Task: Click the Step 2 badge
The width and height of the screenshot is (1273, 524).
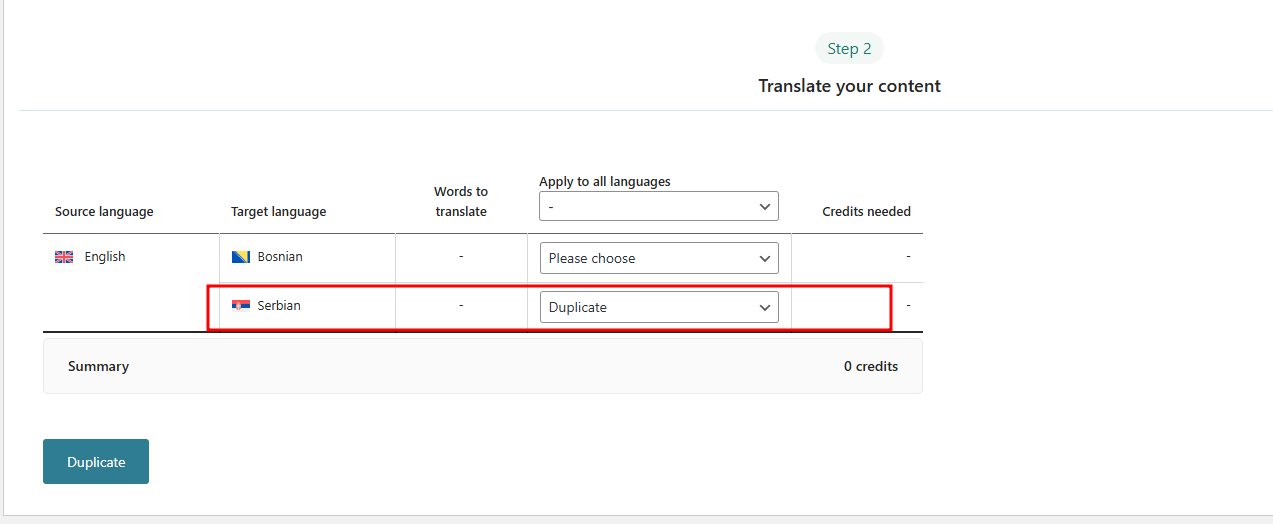Action: coord(849,49)
